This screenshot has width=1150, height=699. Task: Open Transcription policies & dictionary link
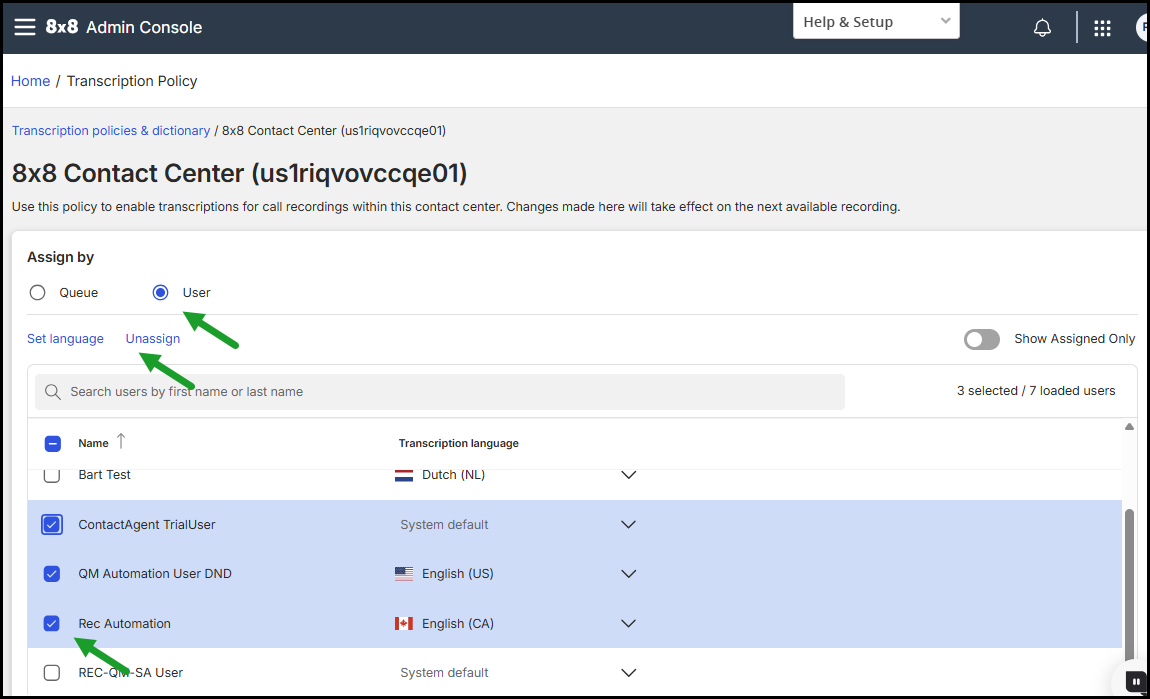coord(111,131)
